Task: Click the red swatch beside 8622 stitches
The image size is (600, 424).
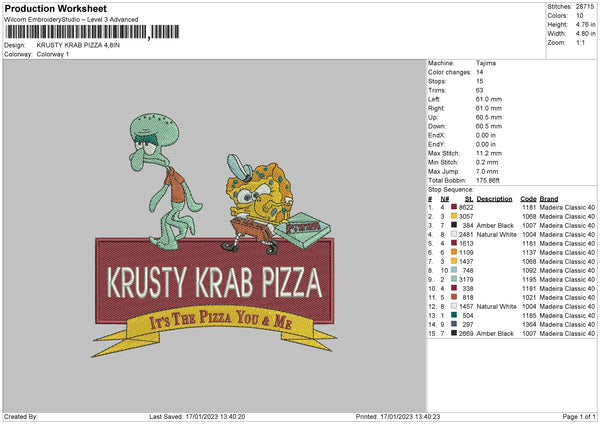Action: tap(454, 207)
